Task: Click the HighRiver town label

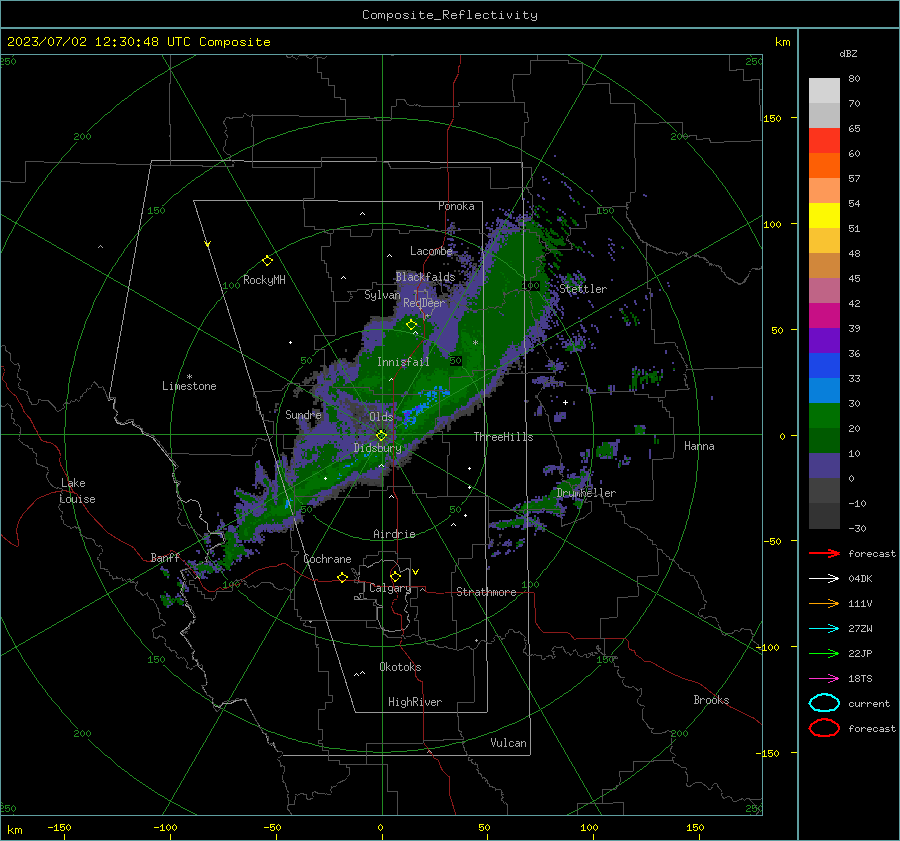Action: 415,702
